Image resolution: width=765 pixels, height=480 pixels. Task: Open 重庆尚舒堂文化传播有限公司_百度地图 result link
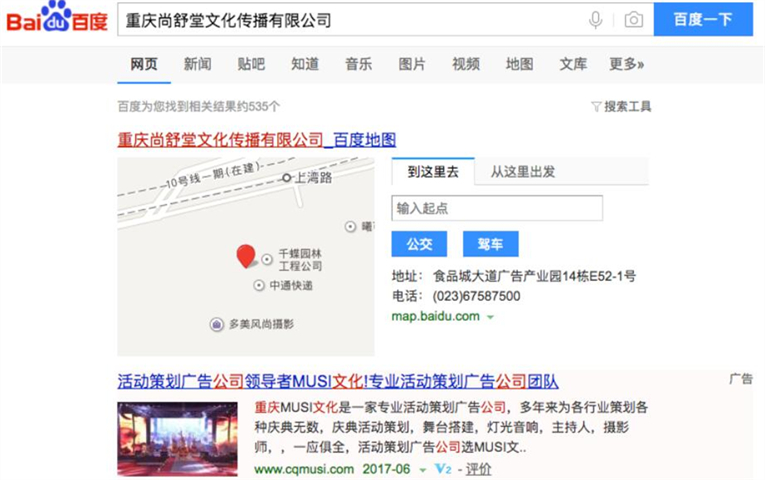pyautogui.click(x=257, y=140)
